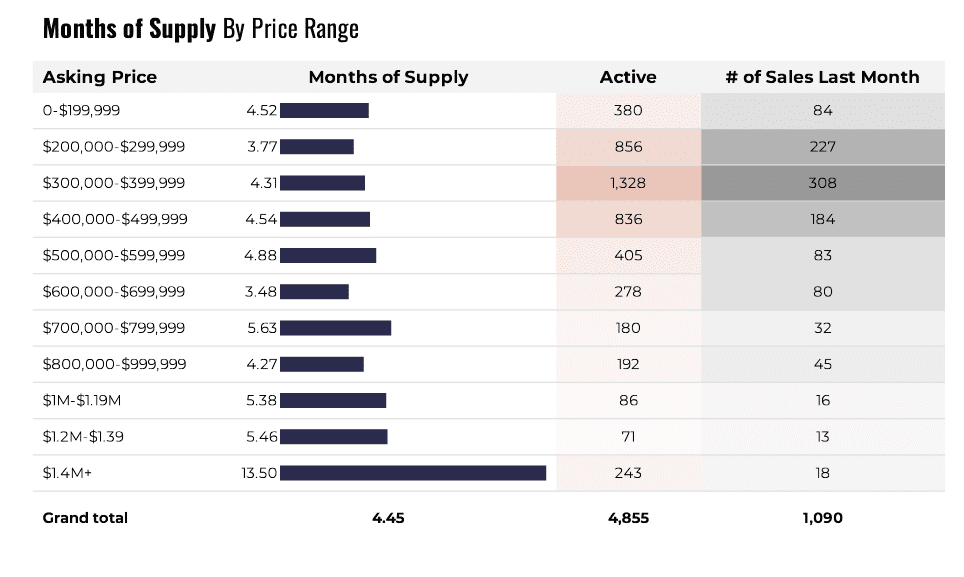Select the 1,328 active listings cell
This screenshot has height=577, width=964.
point(628,183)
